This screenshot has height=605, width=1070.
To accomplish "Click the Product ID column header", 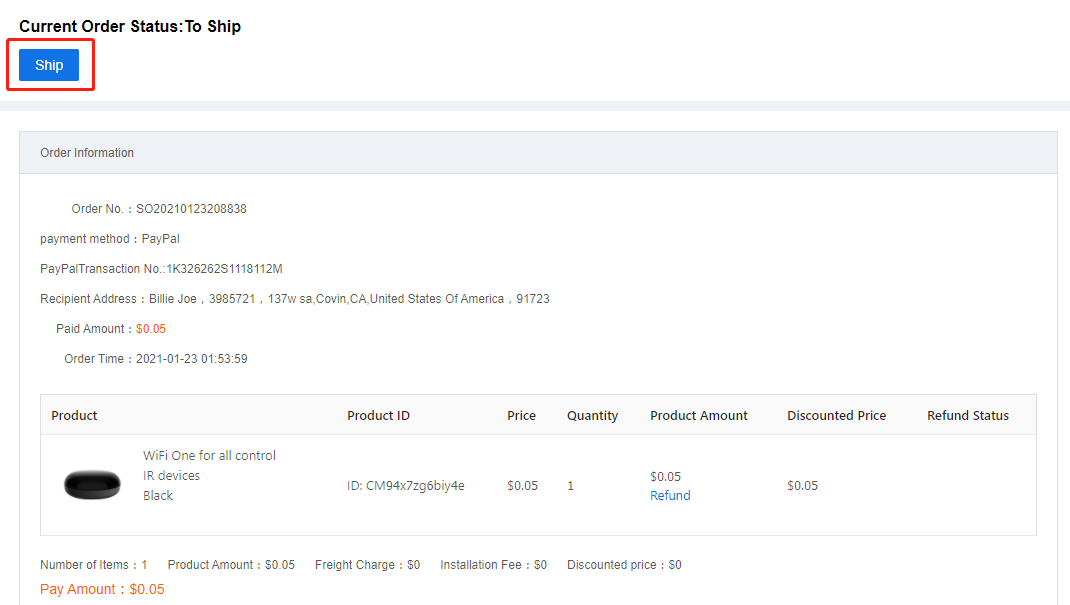I will [378, 415].
